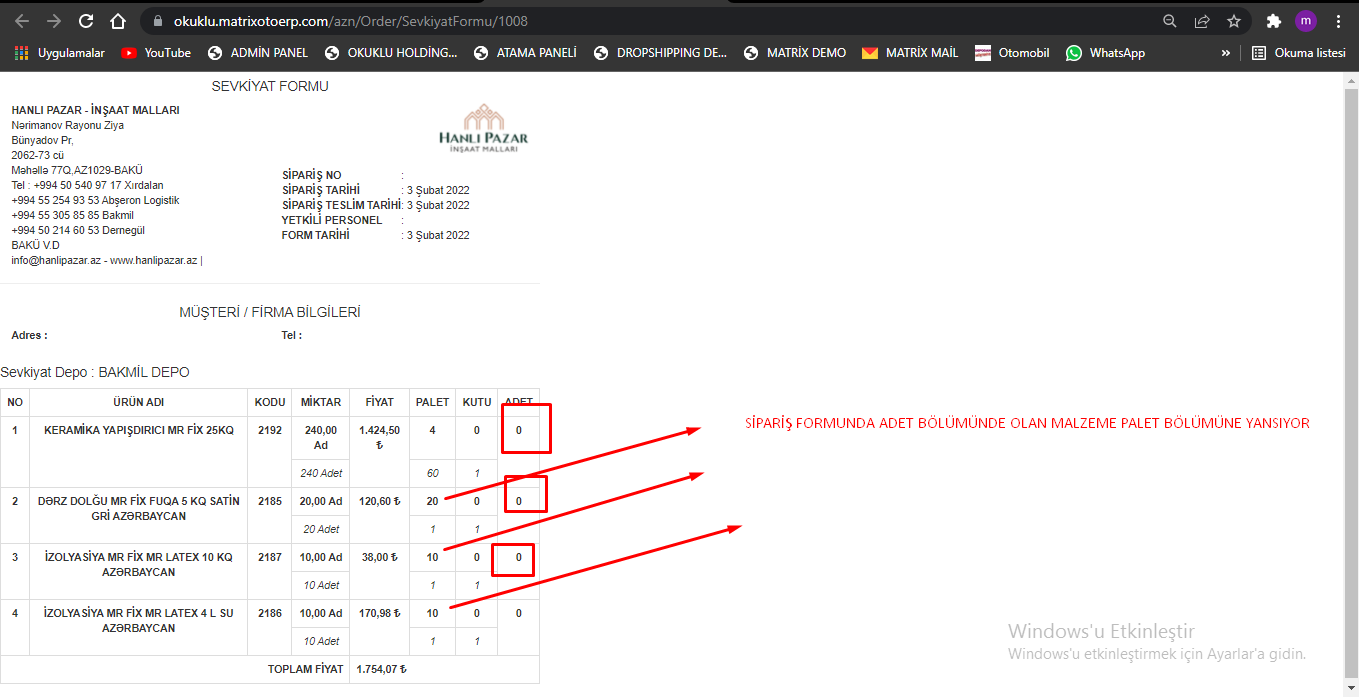This screenshot has height=697, width=1359.
Task: Bookmark this page with star icon
Action: [x=1234, y=21]
